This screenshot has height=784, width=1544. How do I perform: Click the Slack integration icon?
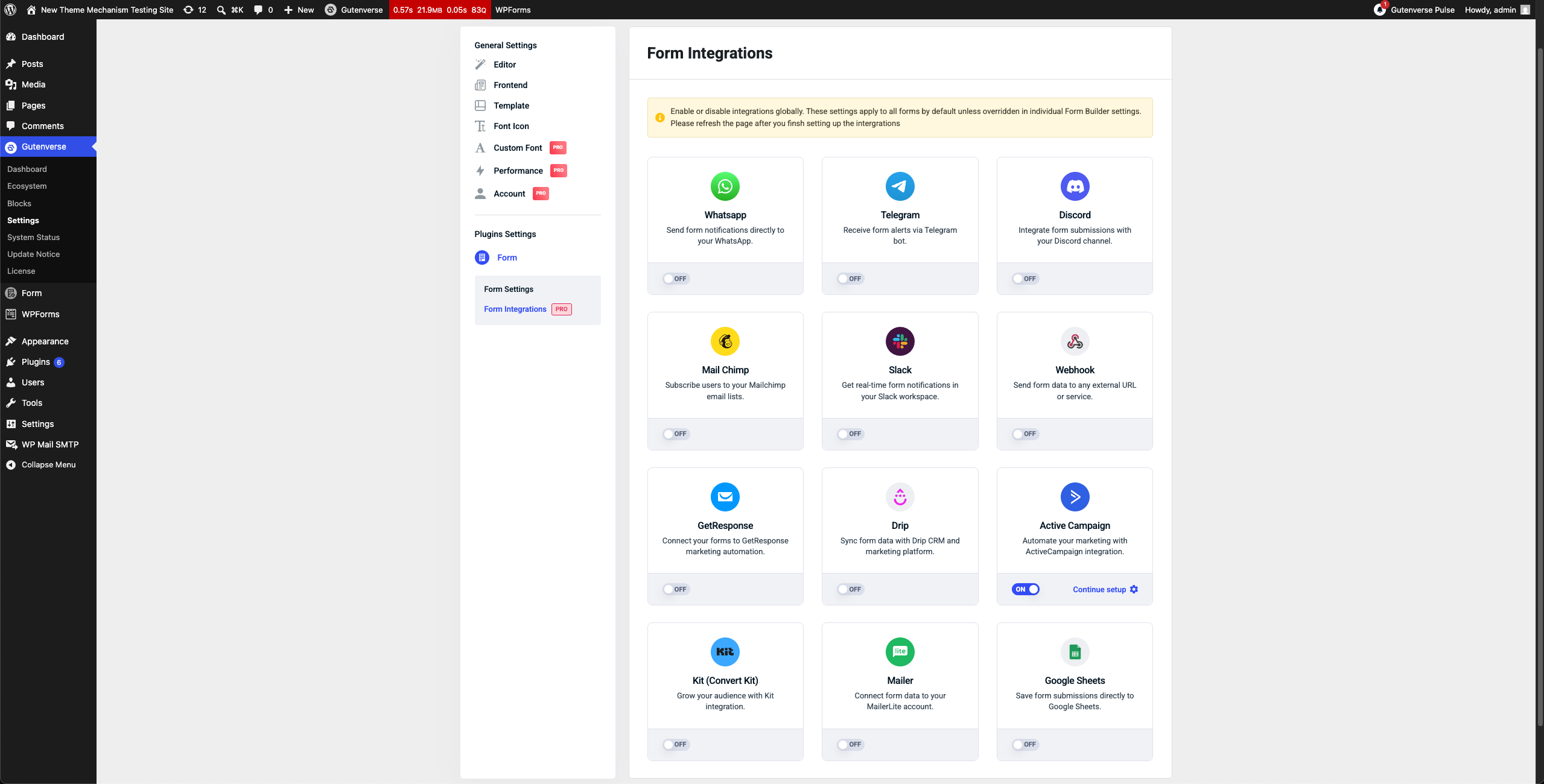click(x=900, y=341)
